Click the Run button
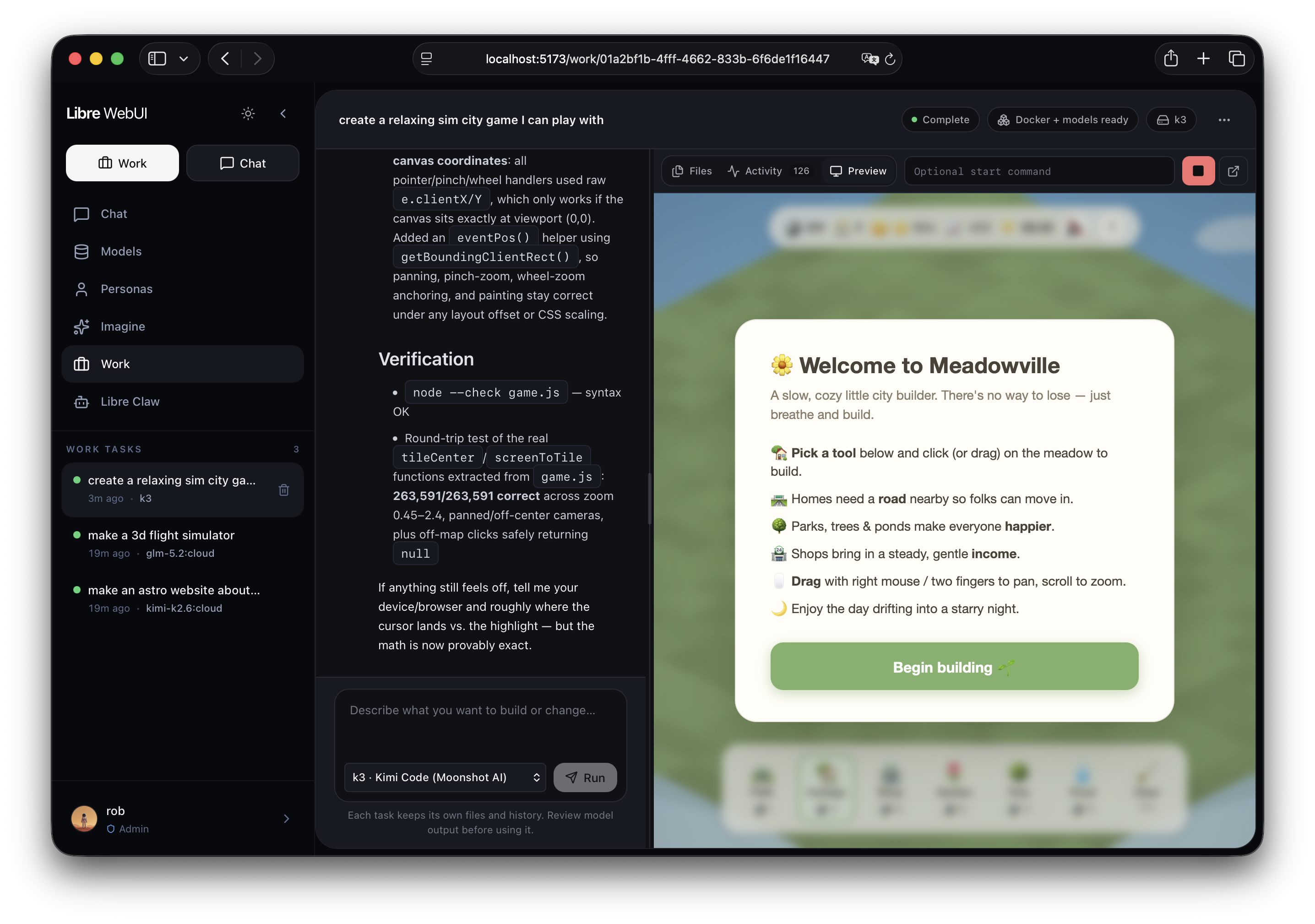Image resolution: width=1315 pixels, height=924 pixels. coord(585,777)
